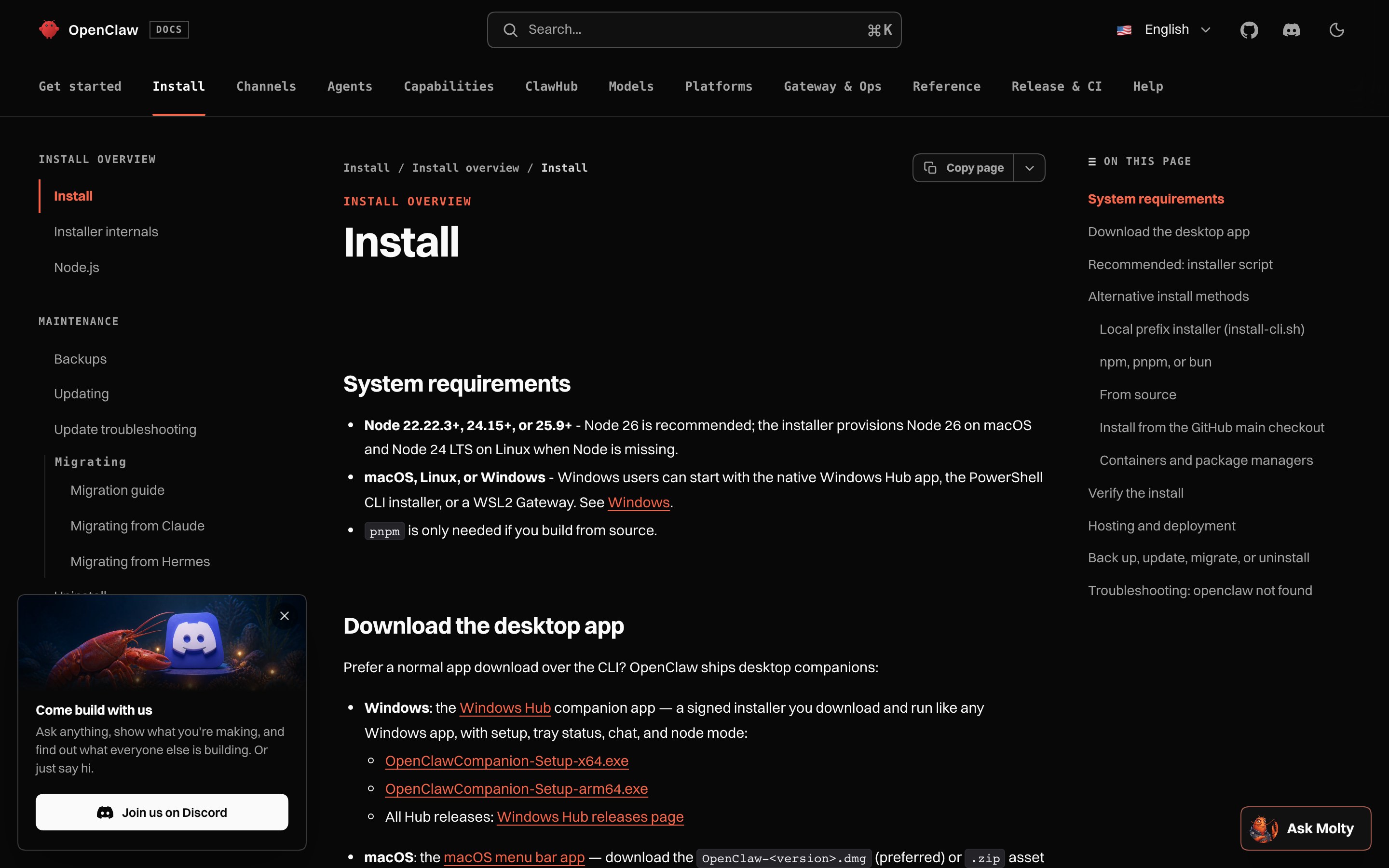
Task: Follow the Windows link in requirements
Action: (x=638, y=502)
